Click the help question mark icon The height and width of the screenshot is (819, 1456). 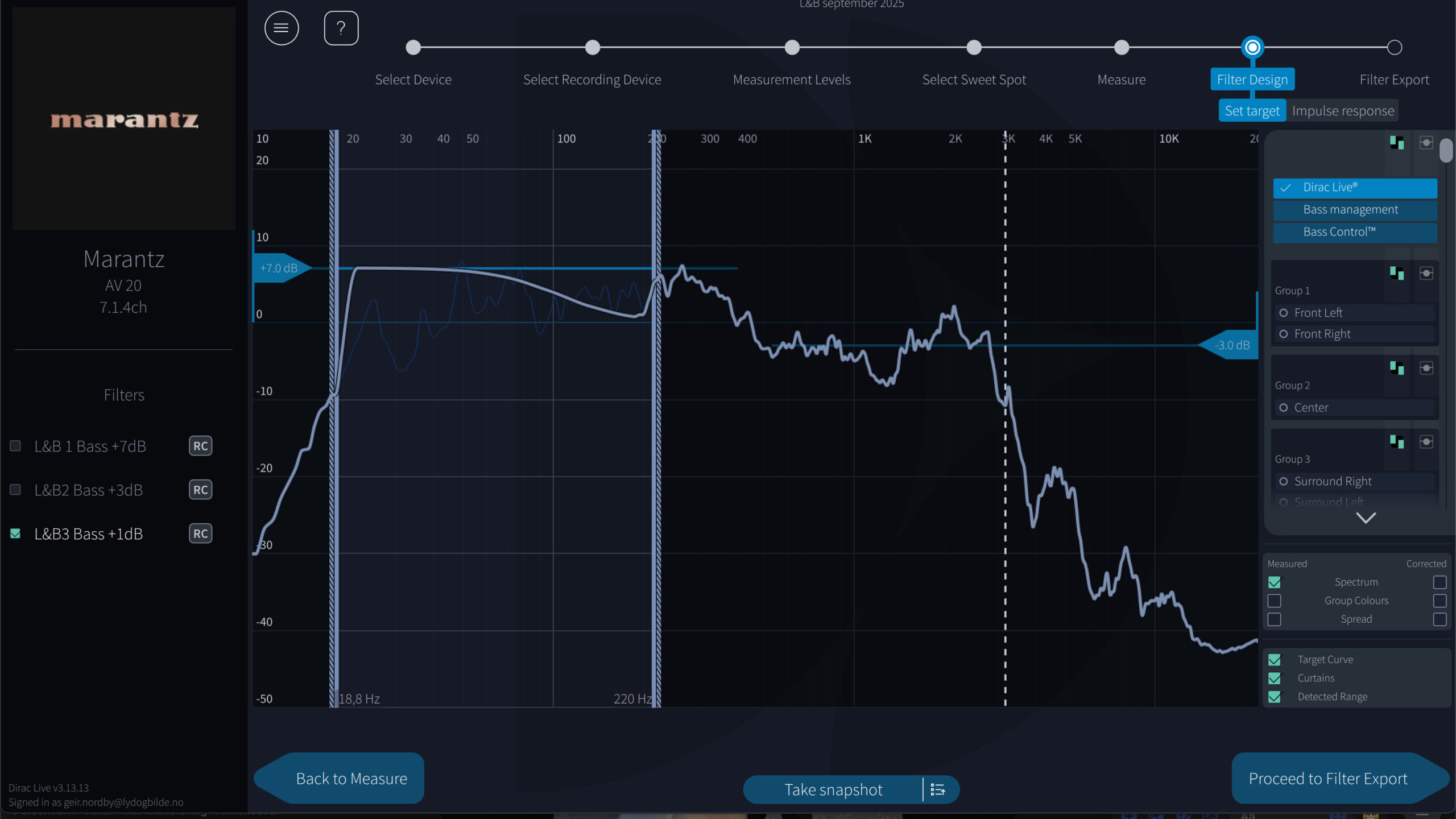[x=341, y=28]
